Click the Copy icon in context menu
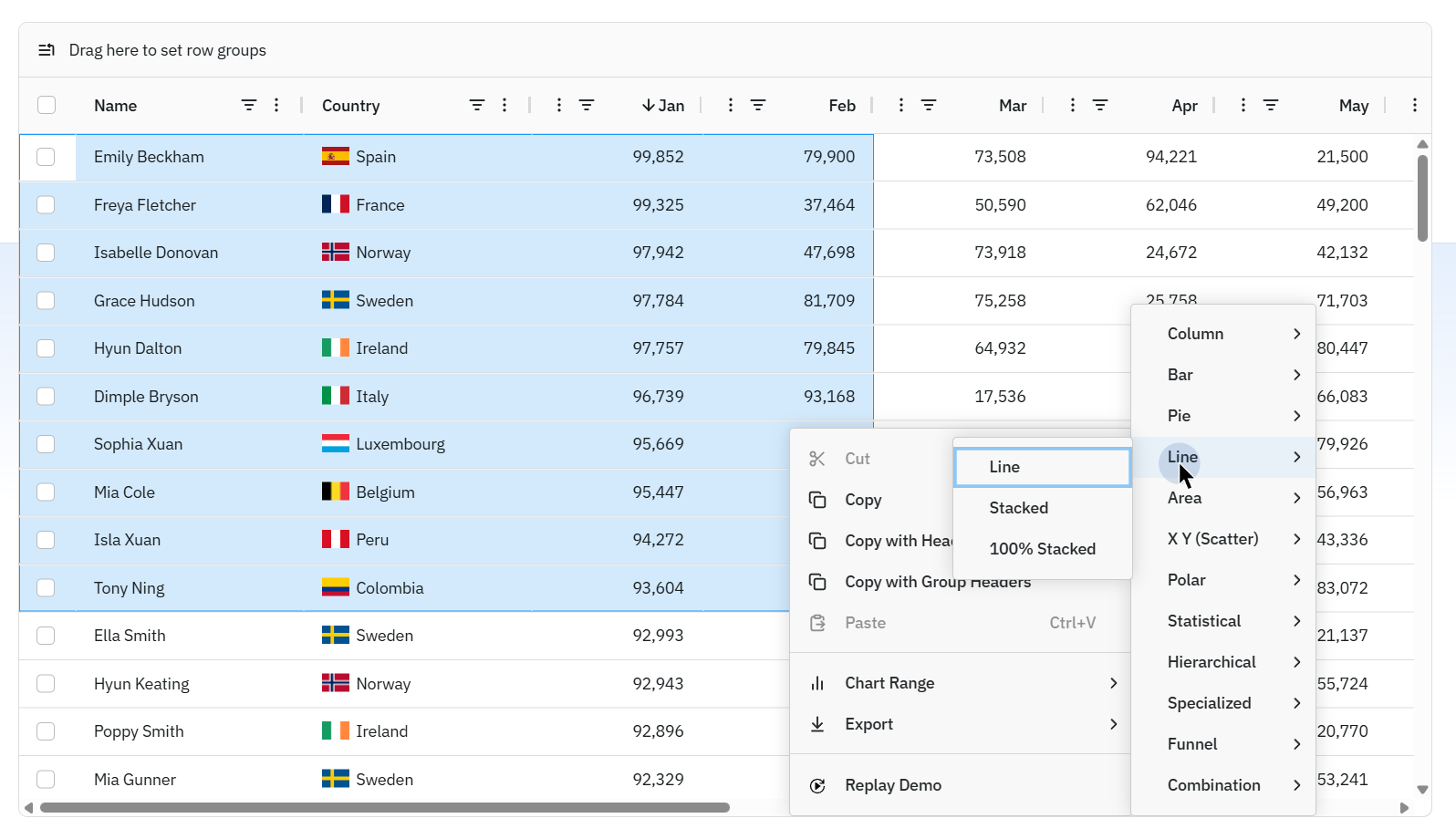 tap(817, 500)
